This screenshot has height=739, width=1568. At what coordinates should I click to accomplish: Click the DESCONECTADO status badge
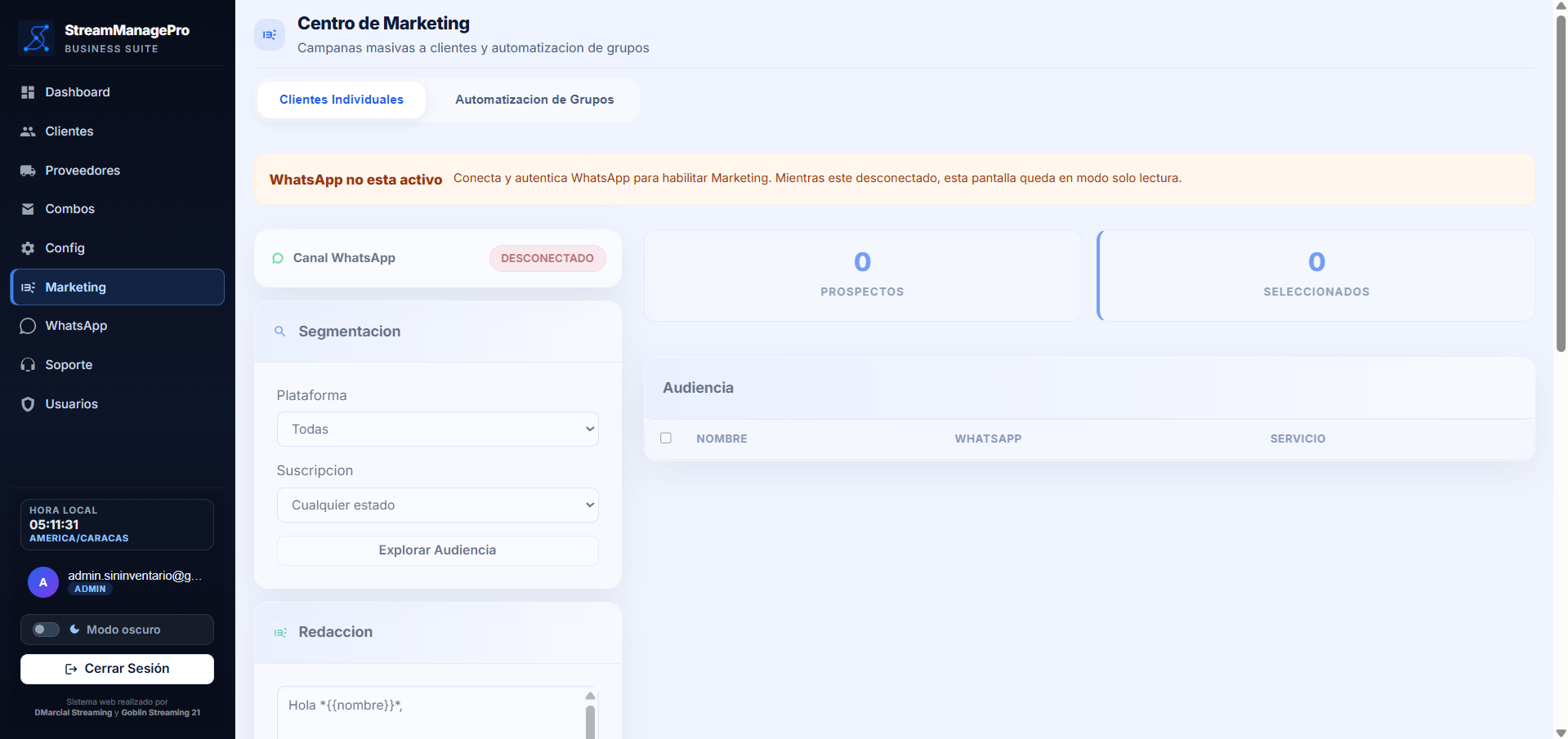547,258
